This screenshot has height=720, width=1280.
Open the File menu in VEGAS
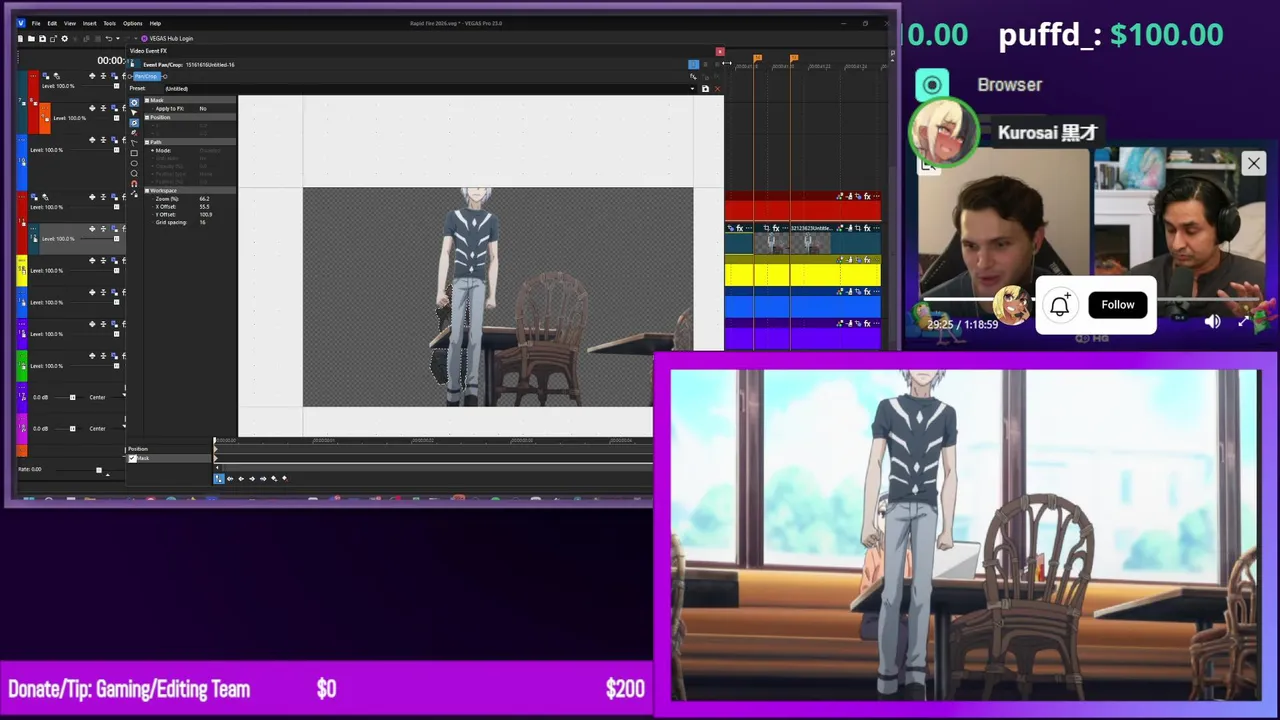tap(36, 23)
